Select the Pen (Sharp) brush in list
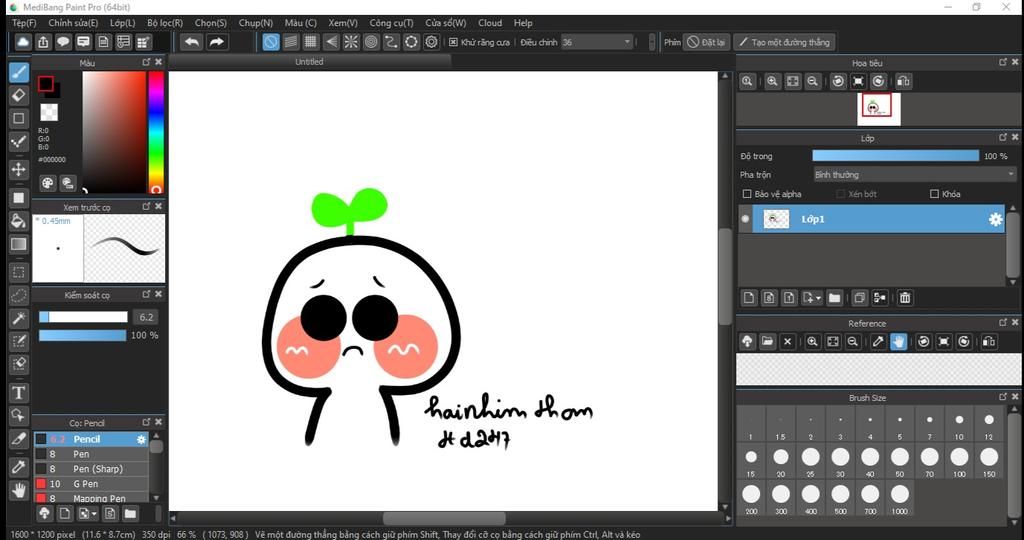1024x540 pixels. tap(100, 469)
